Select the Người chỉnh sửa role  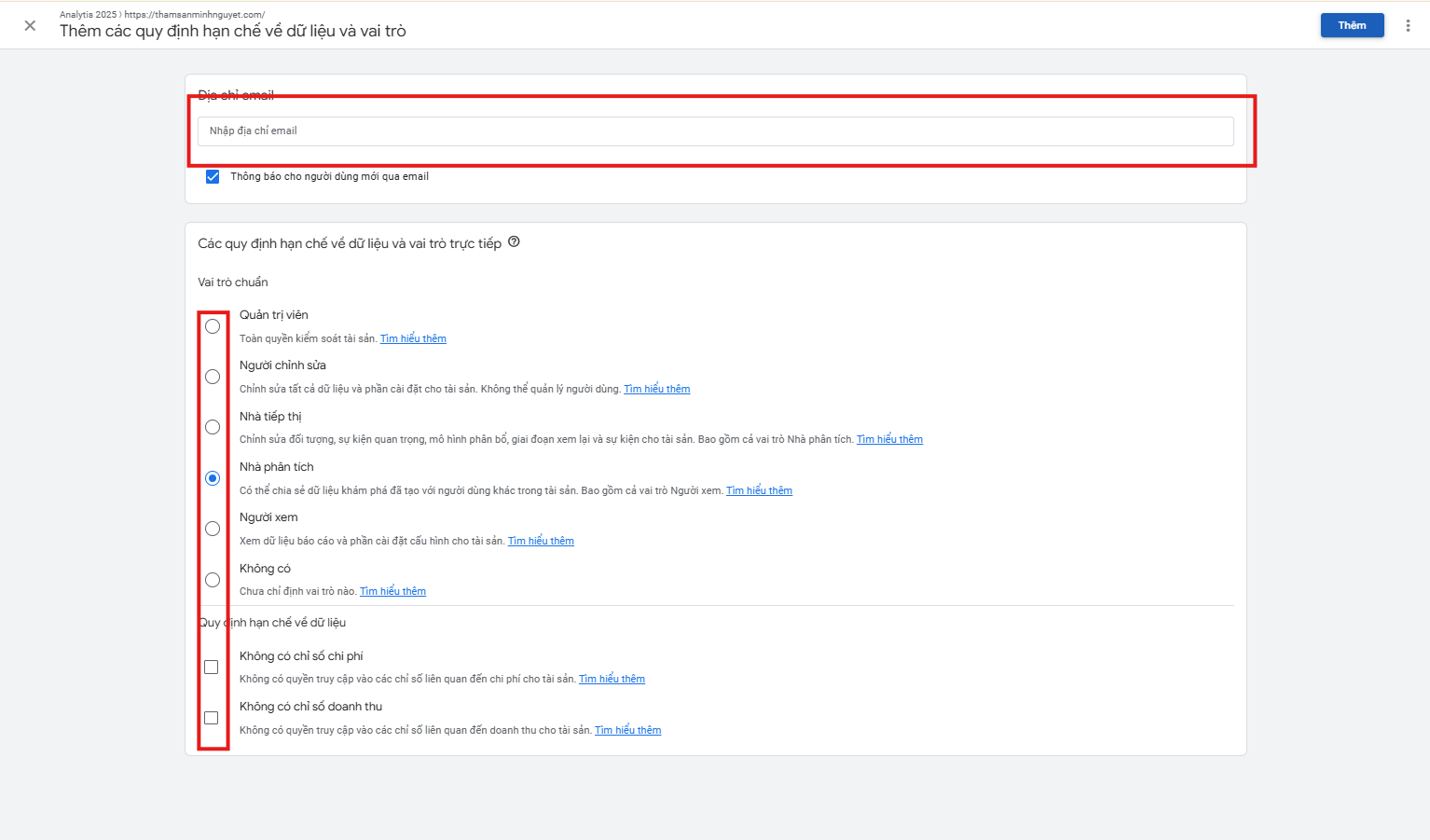tap(213, 376)
